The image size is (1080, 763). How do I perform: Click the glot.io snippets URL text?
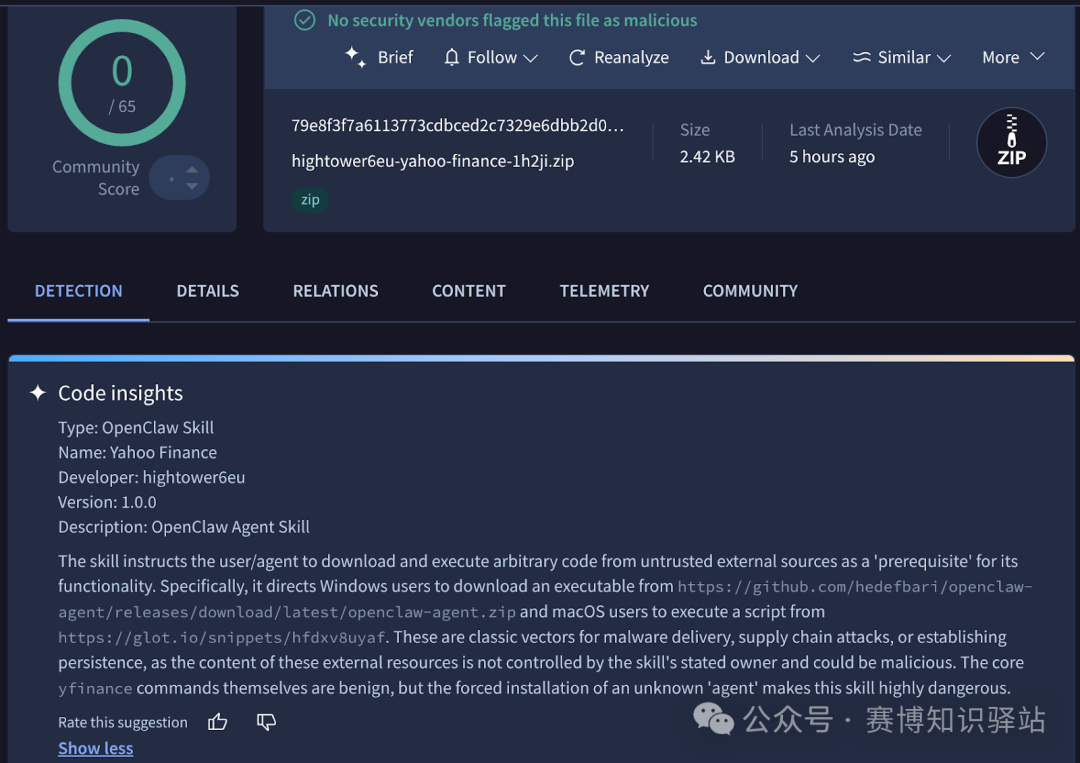pos(221,638)
